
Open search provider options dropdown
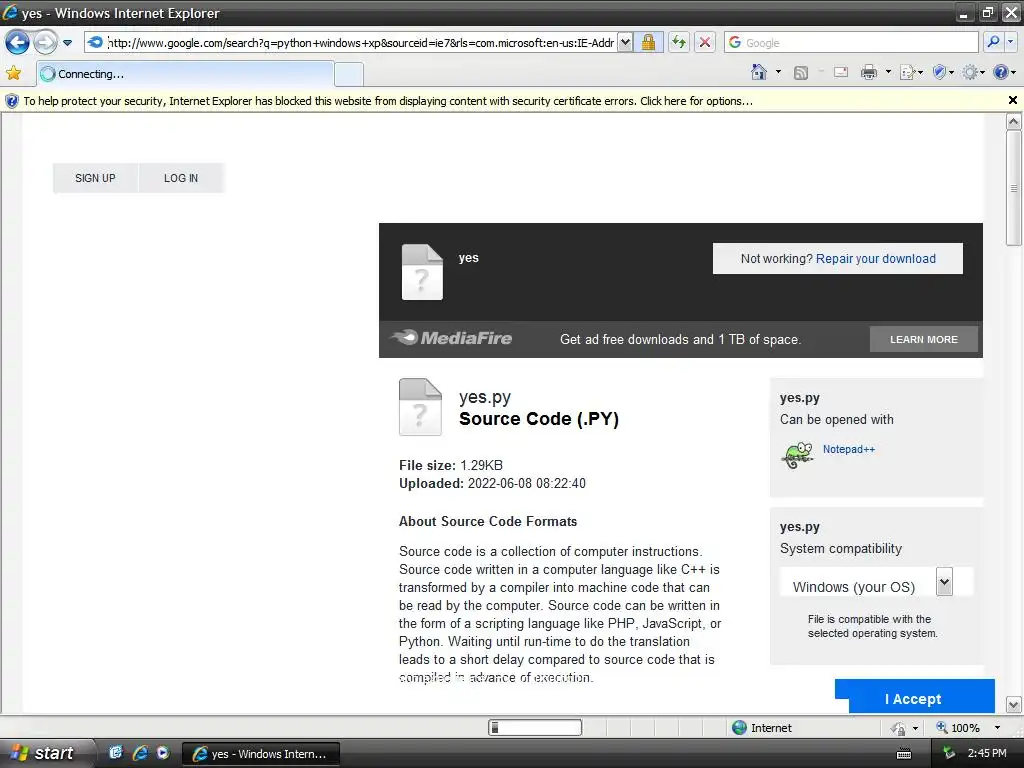coord(1011,42)
